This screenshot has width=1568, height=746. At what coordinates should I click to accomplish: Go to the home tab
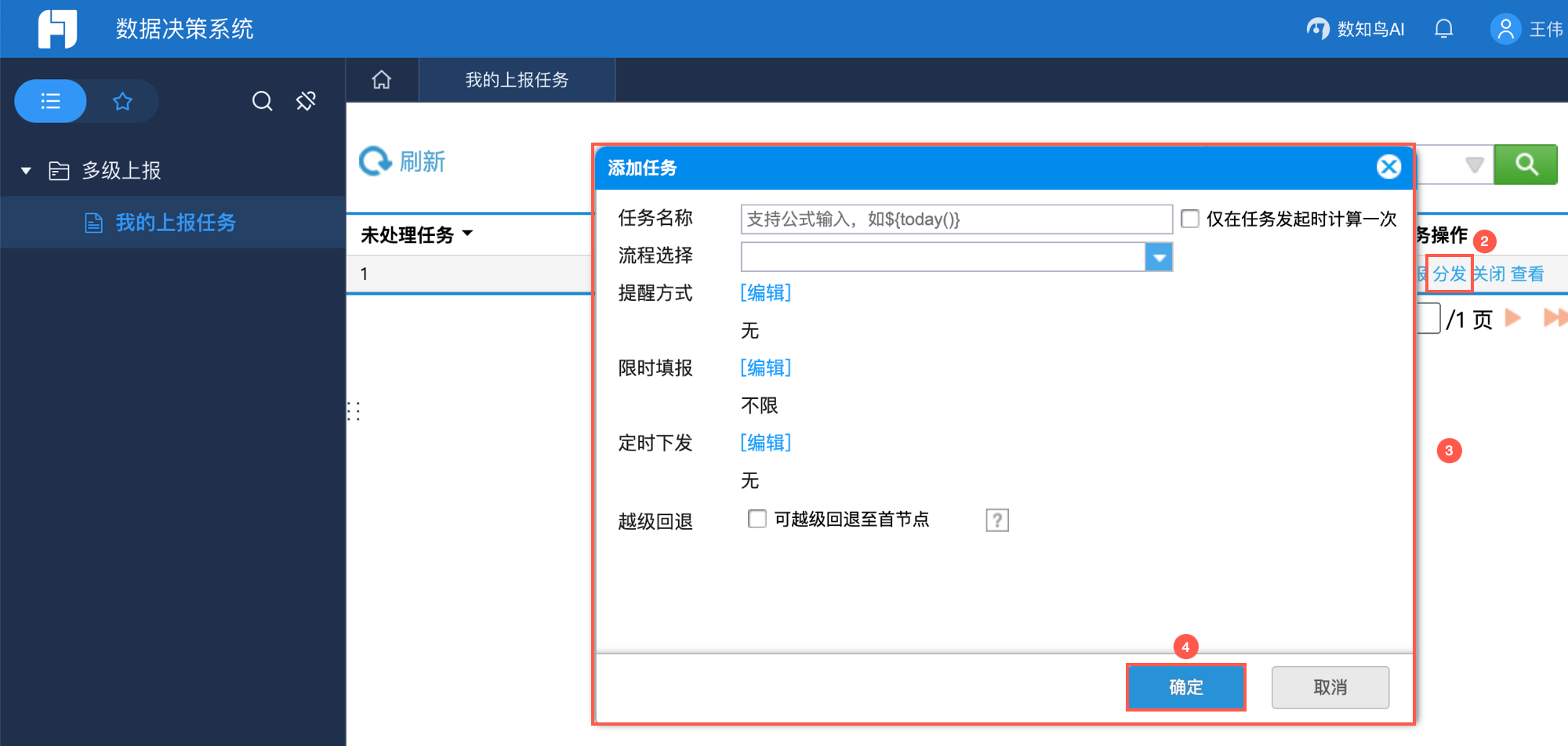(x=382, y=80)
